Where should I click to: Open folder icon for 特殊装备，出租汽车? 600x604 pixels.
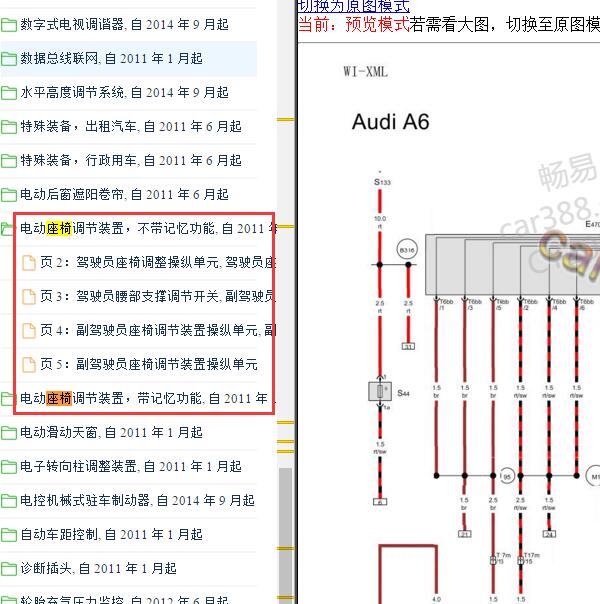click(8, 127)
